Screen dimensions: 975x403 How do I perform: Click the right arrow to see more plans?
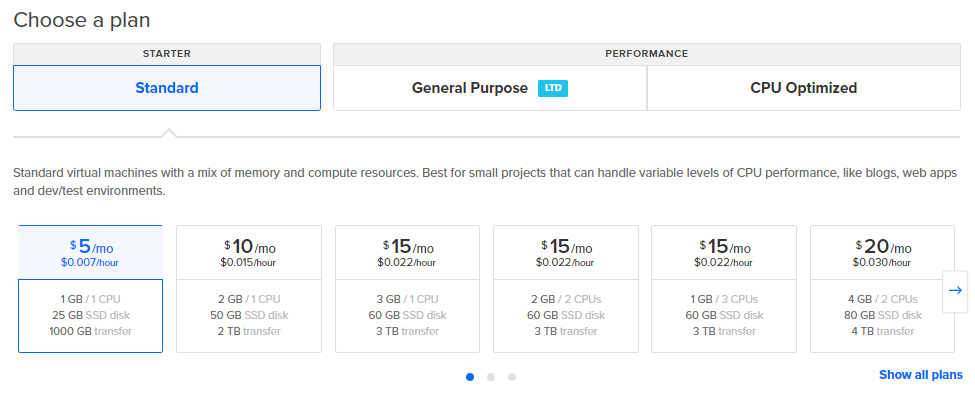click(955, 290)
